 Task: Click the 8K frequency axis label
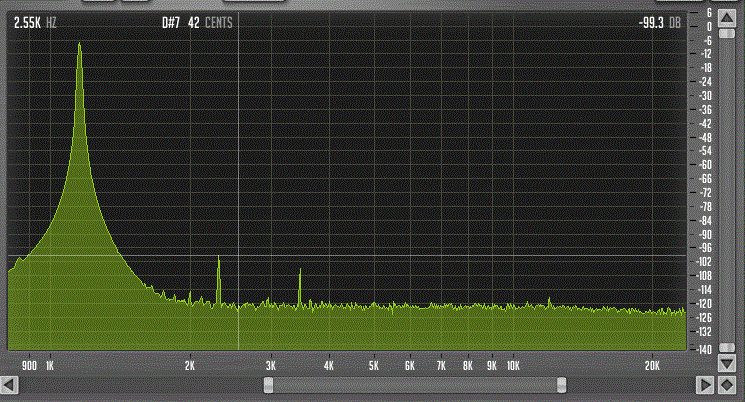pos(468,365)
